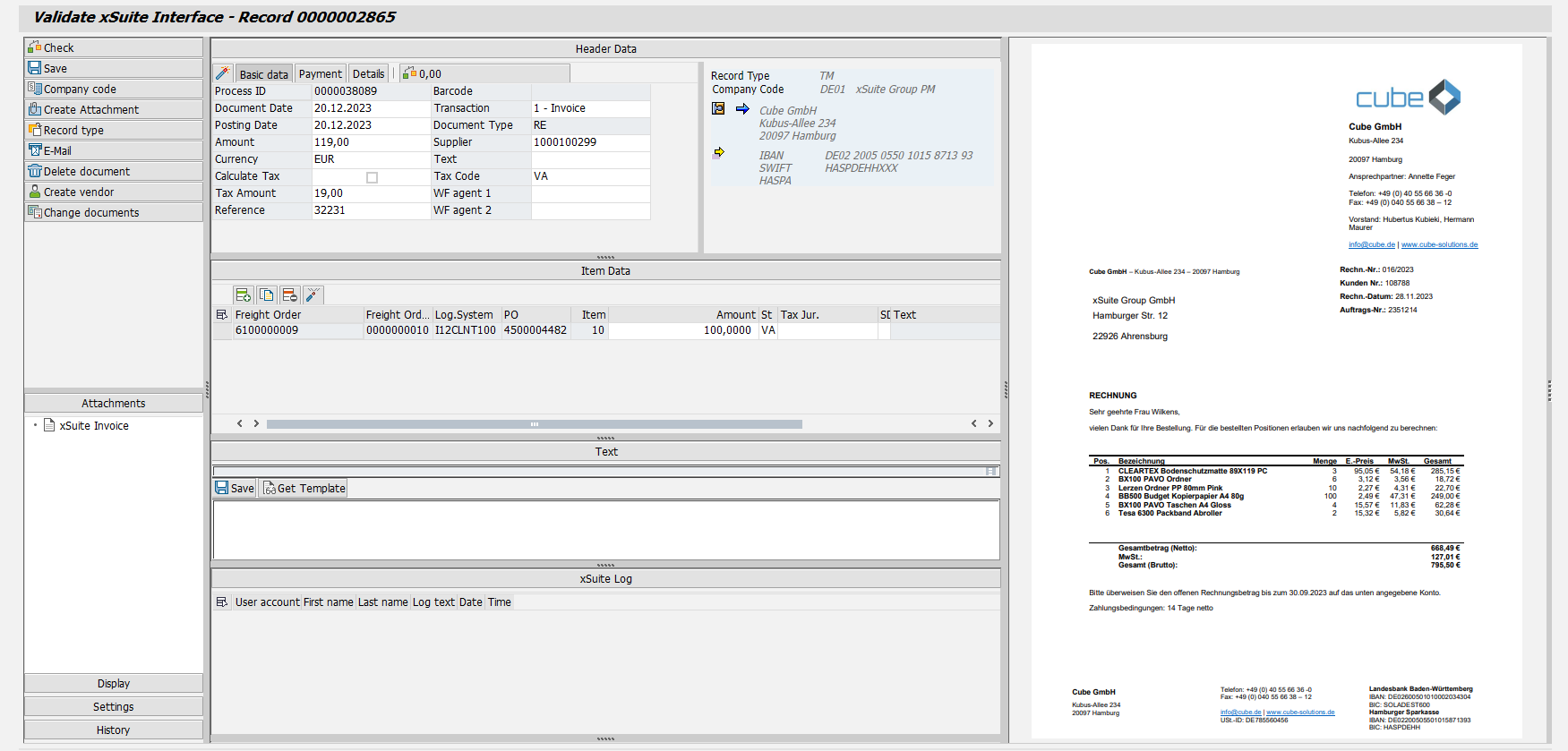1568x751 pixels.
Task: Click the Delete document button
Action: 114,171
